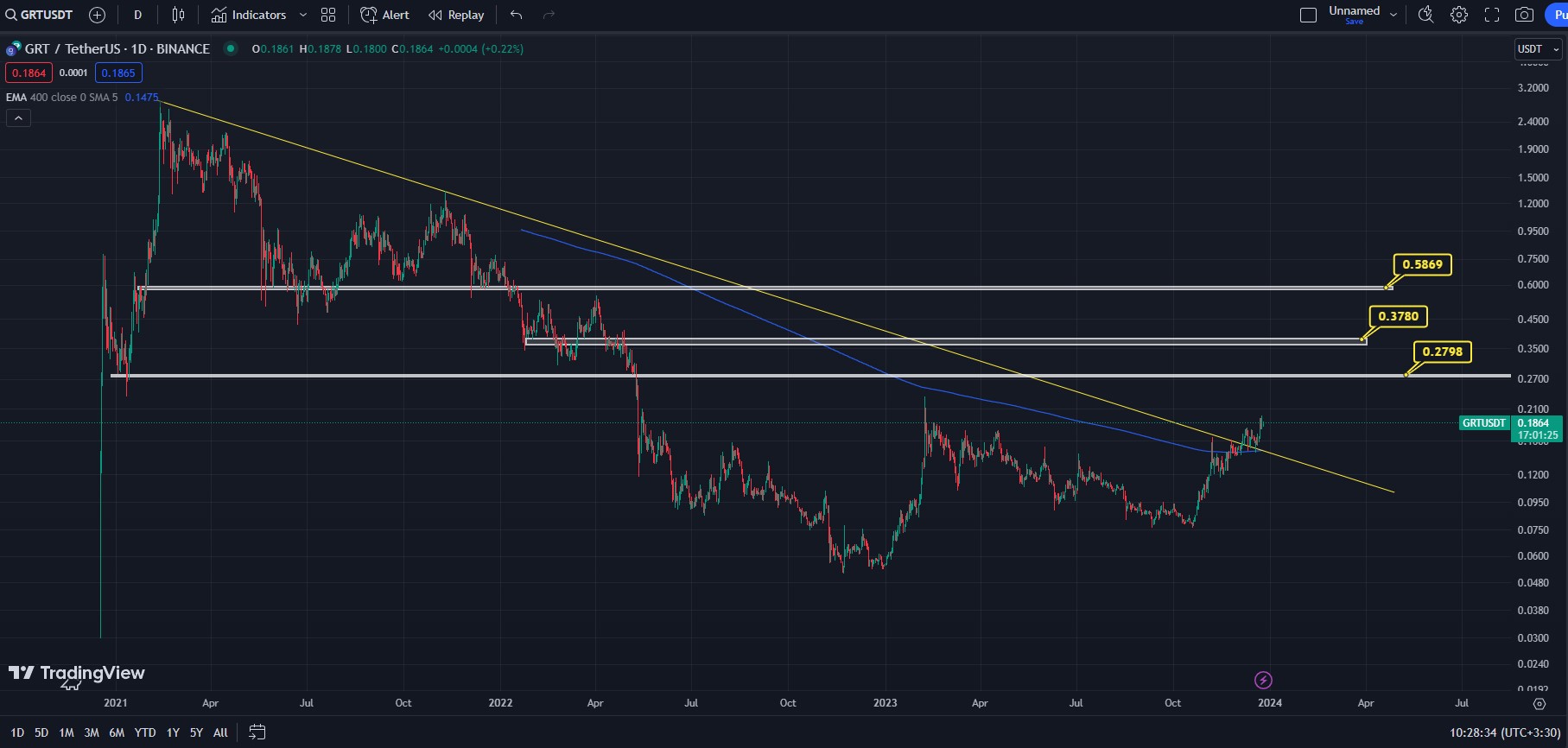Create an Alert

pyautogui.click(x=385, y=15)
